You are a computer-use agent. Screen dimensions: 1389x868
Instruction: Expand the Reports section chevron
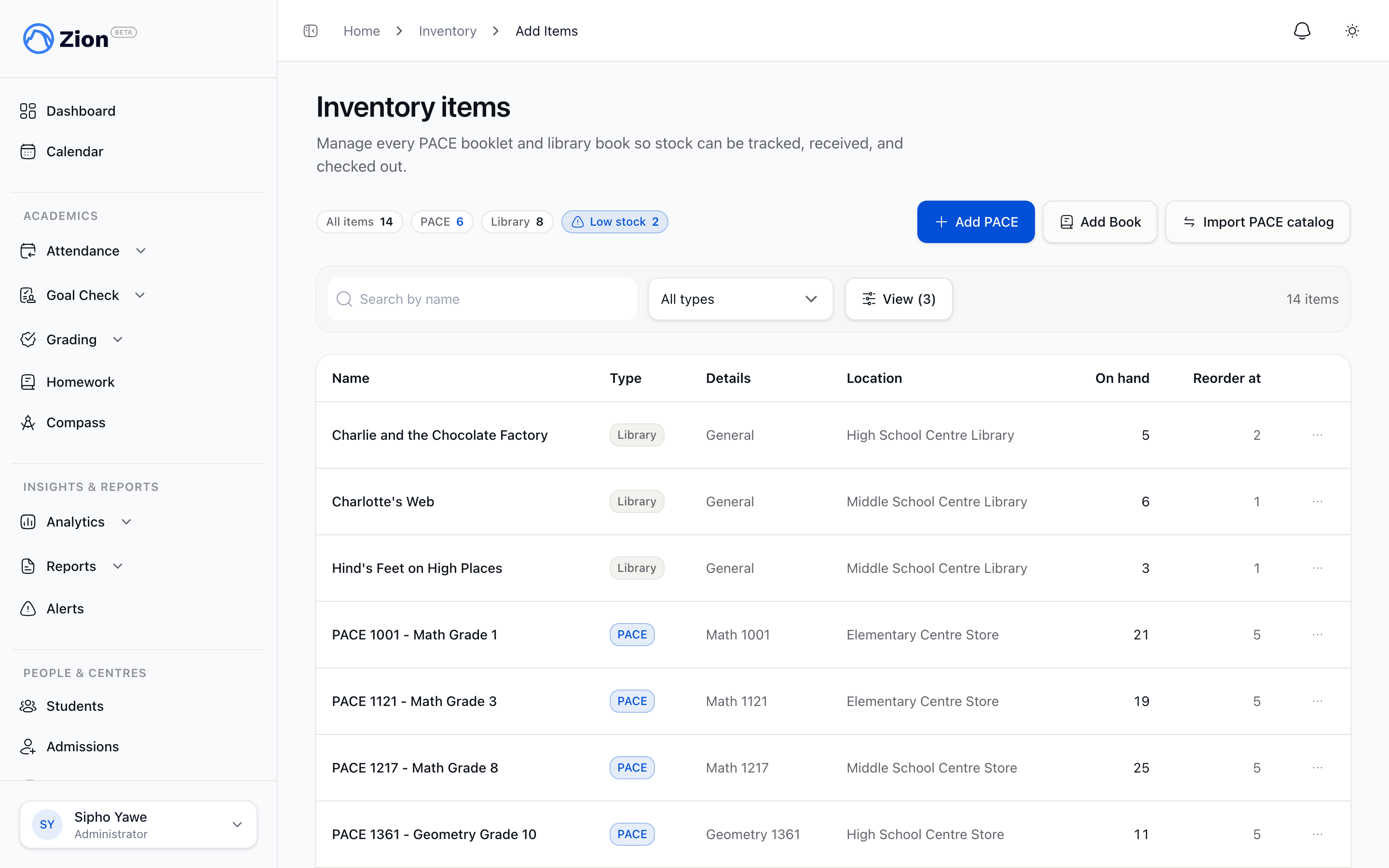point(118,566)
